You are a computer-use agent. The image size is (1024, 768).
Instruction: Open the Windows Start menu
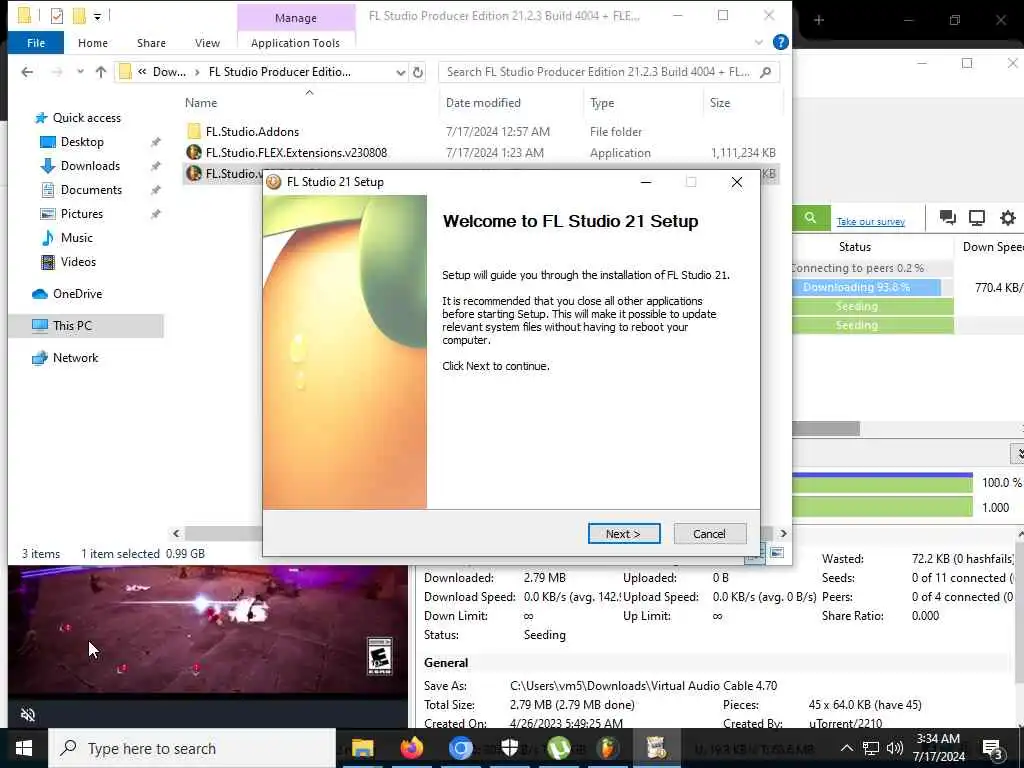coord(24,748)
